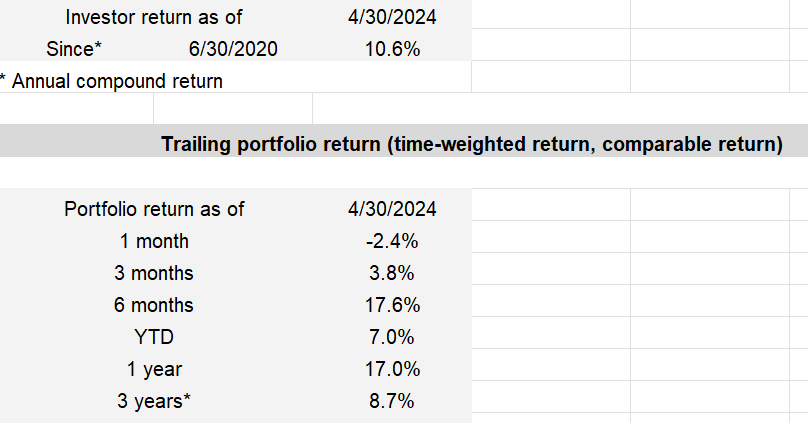Select the 6/30/2020 date cell

(232, 49)
